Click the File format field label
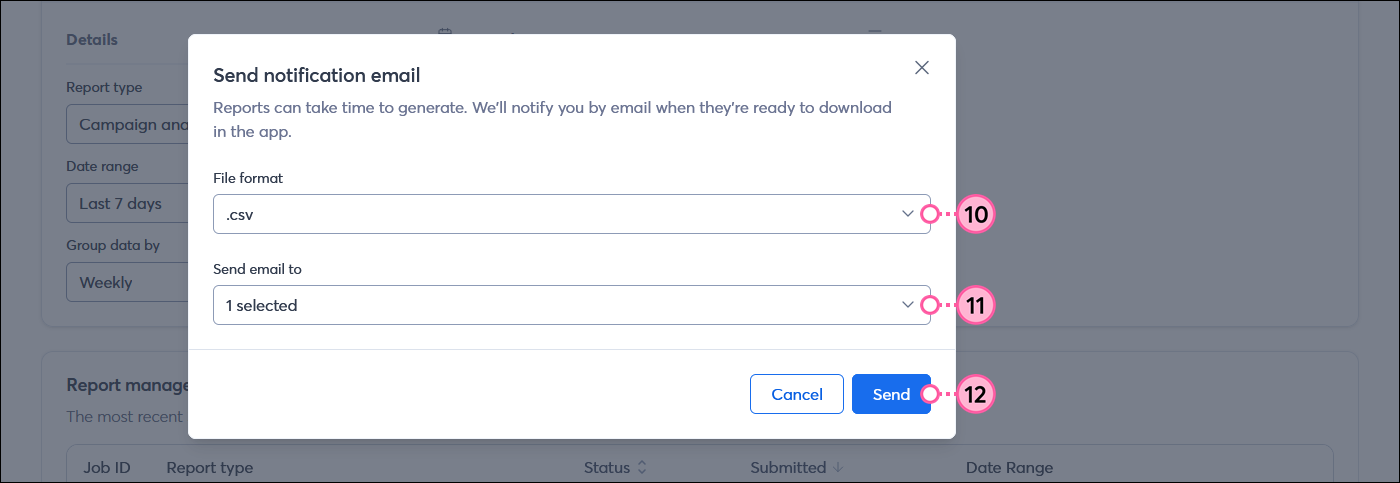Image resolution: width=1400 pixels, height=483 pixels. [x=248, y=177]
